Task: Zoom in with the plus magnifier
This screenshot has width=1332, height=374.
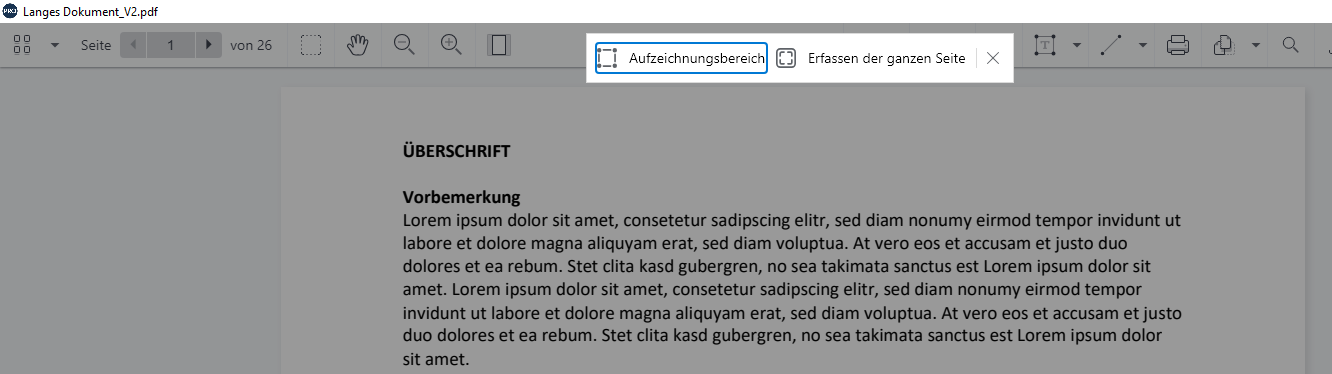Action: pyautogui.click(x=451, y=45)
